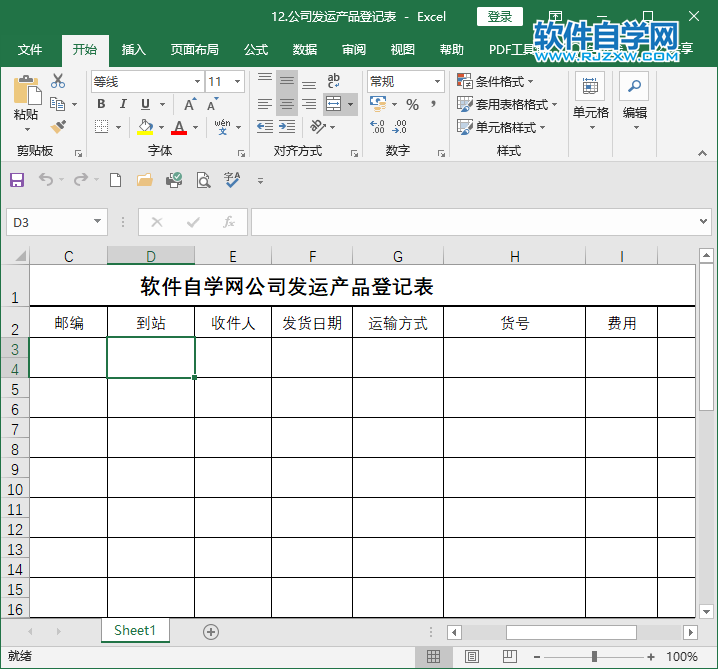Viewport: 718px width, 669px height.
Task: Toggle Italic formatting
Action: pos(123,104)
